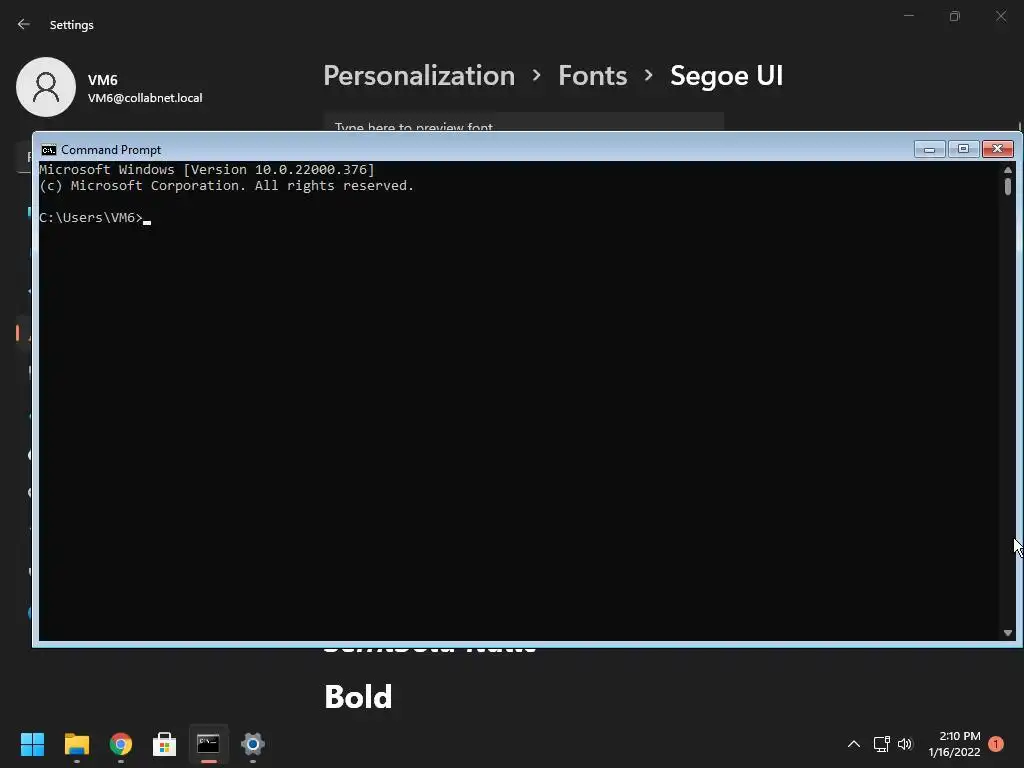
Task: Click the font preview text field
Action: pyautogui.click(x=524, y=121)
